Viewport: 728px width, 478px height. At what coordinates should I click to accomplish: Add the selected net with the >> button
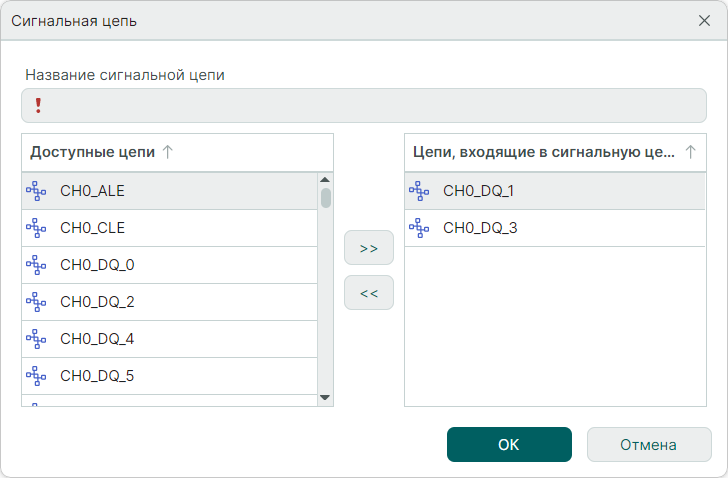368,248
